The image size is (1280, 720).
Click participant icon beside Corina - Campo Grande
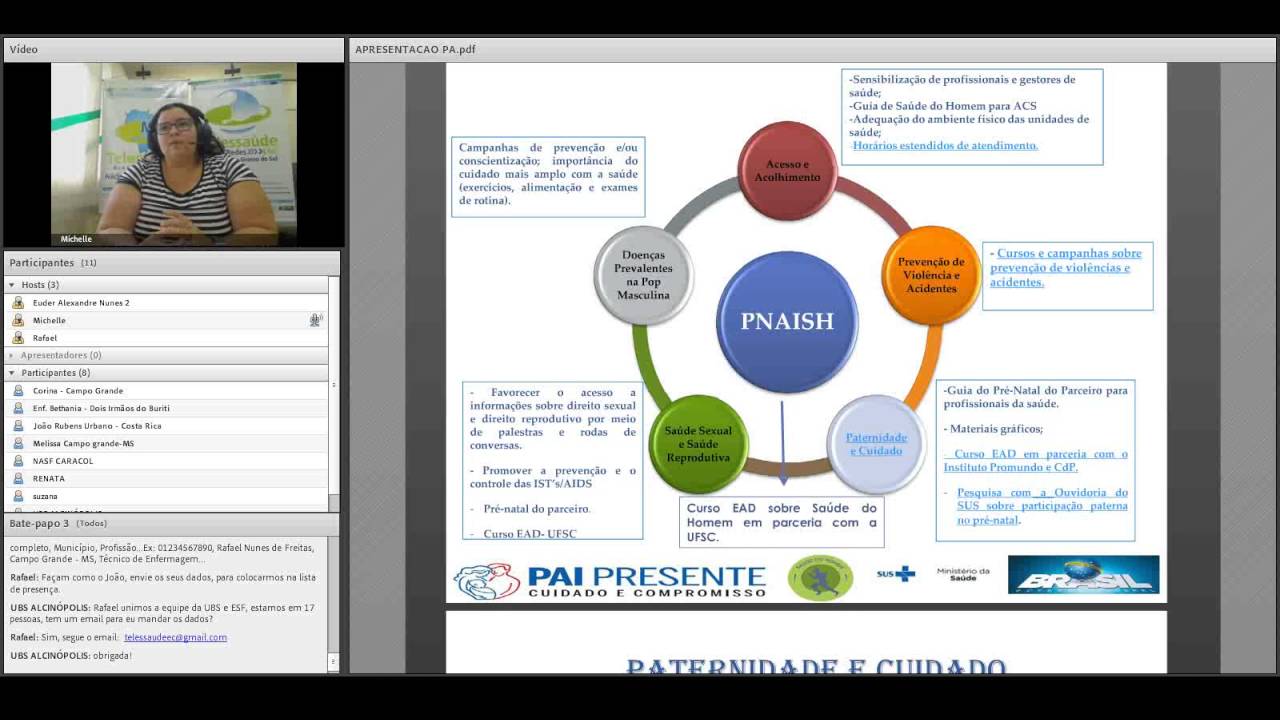click(18, 391)
